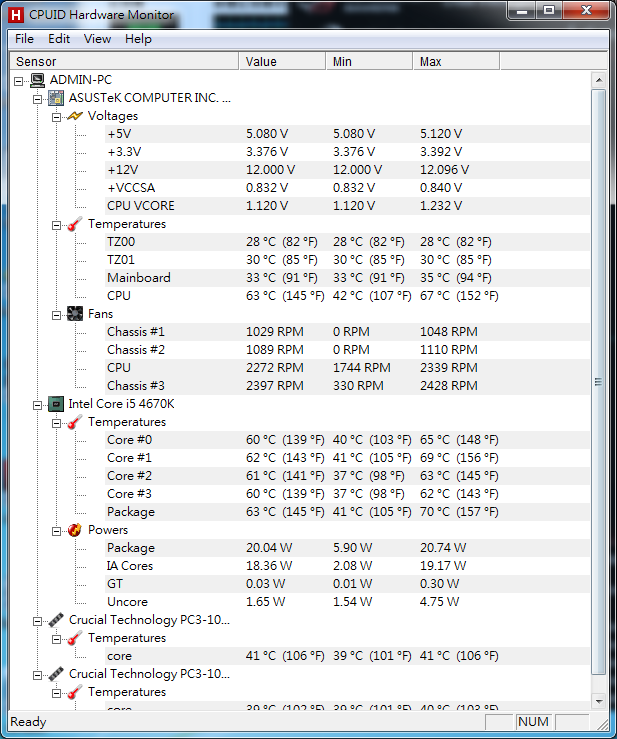
Task: Collapse the Voltages group
Action: (x=56, y=117)
